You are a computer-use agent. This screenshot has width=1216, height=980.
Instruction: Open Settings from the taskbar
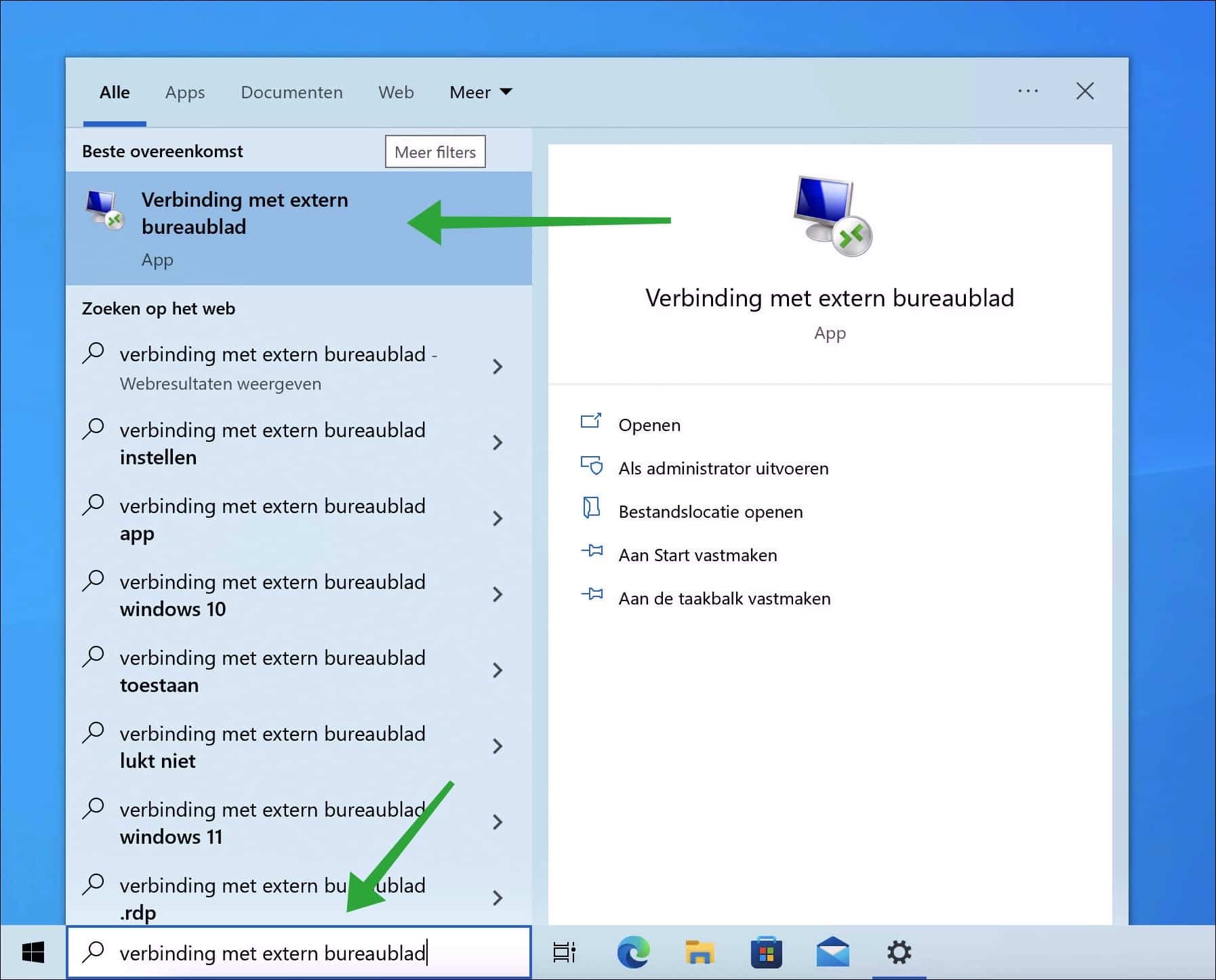900,952
